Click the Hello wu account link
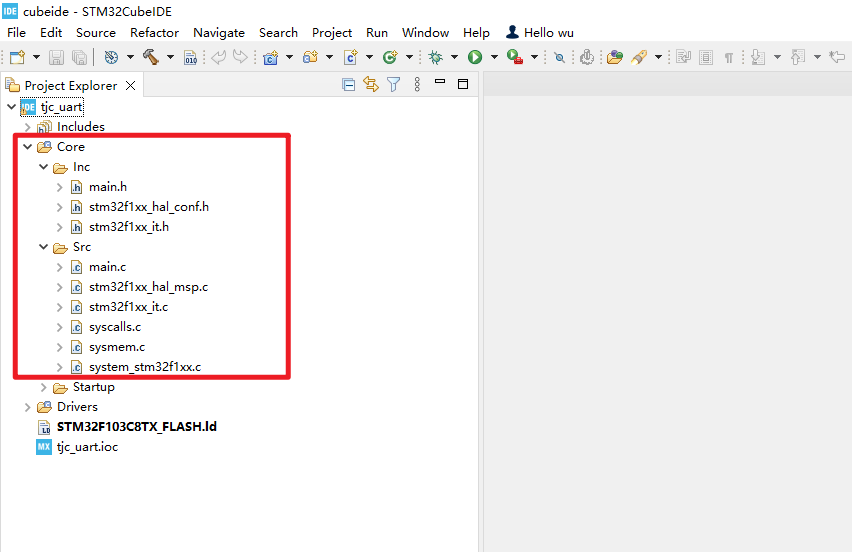 539,32
